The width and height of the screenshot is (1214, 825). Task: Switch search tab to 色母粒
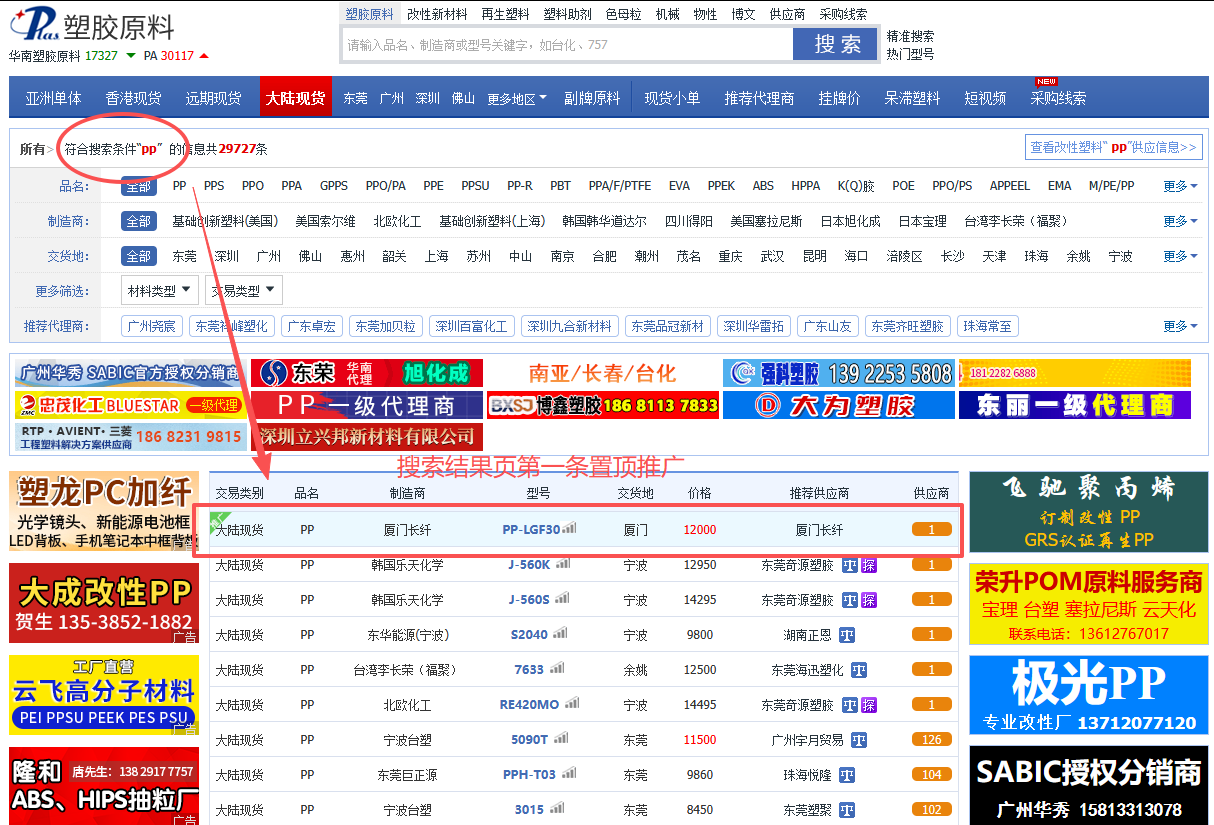click(x=624, y=14)
